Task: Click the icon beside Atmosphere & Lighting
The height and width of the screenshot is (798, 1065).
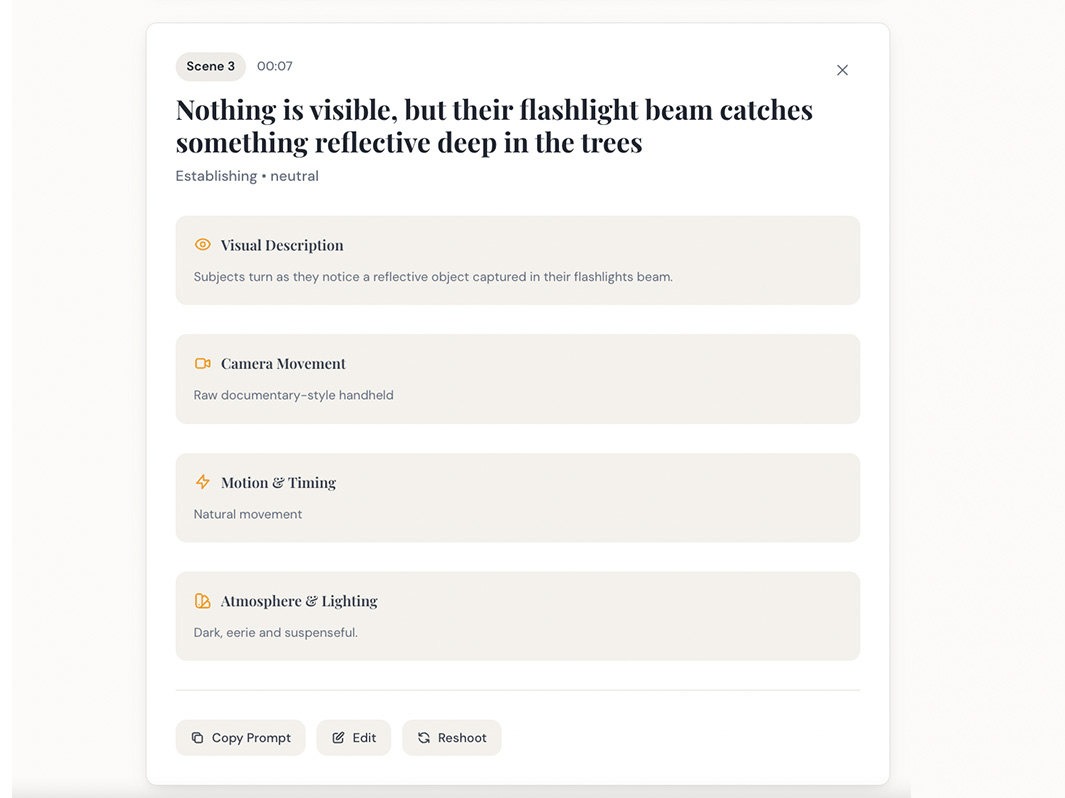Action: point(202,601)
